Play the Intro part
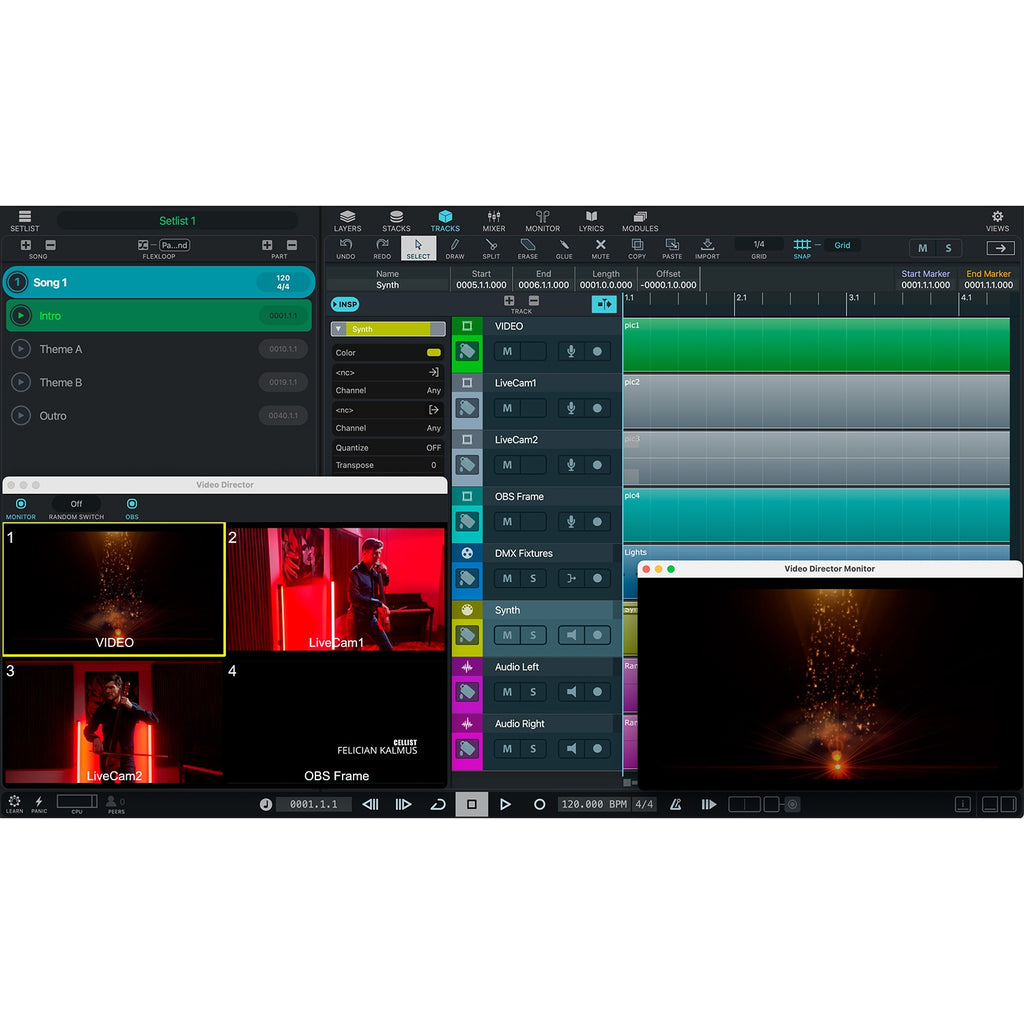The image size is (1024, 1024). pos(21,315)
